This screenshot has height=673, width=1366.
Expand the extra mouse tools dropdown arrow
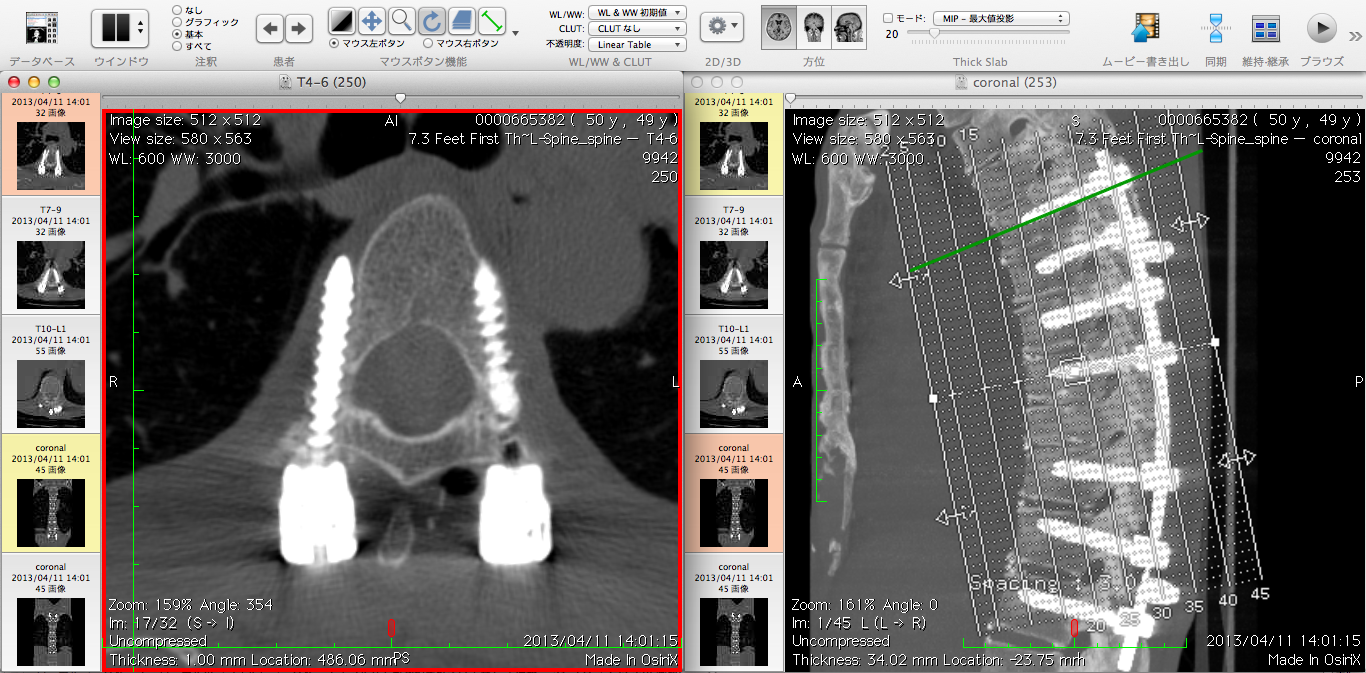515,33
